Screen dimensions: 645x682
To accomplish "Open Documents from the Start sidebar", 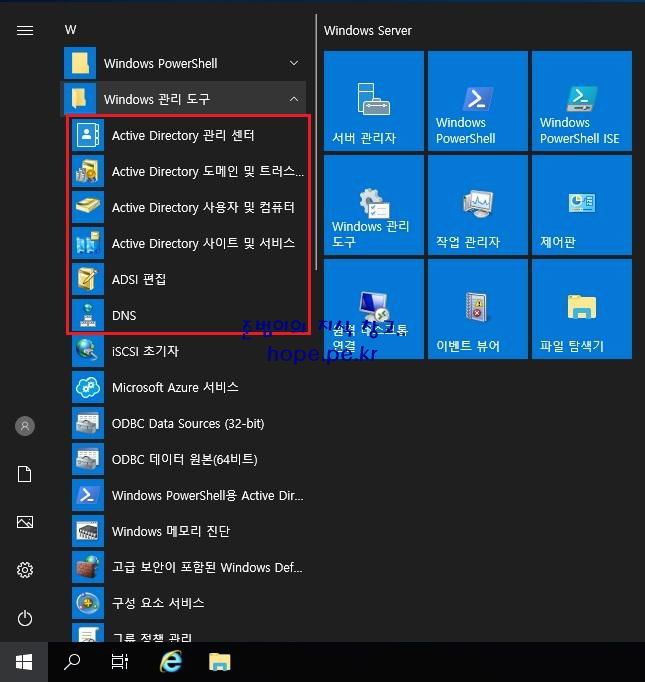I will coord(25,474).
